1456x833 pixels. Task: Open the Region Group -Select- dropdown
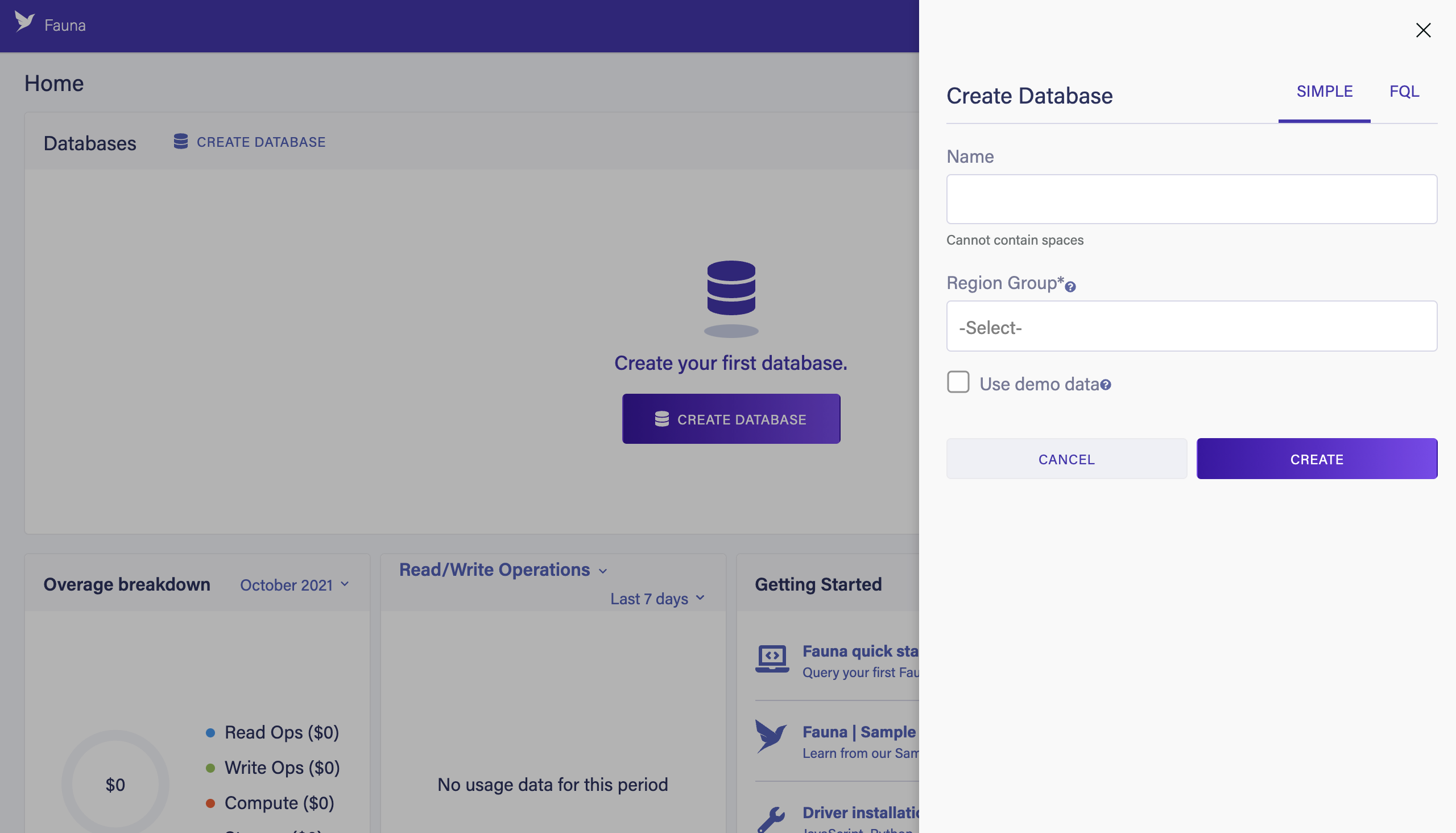point(1191,327)
